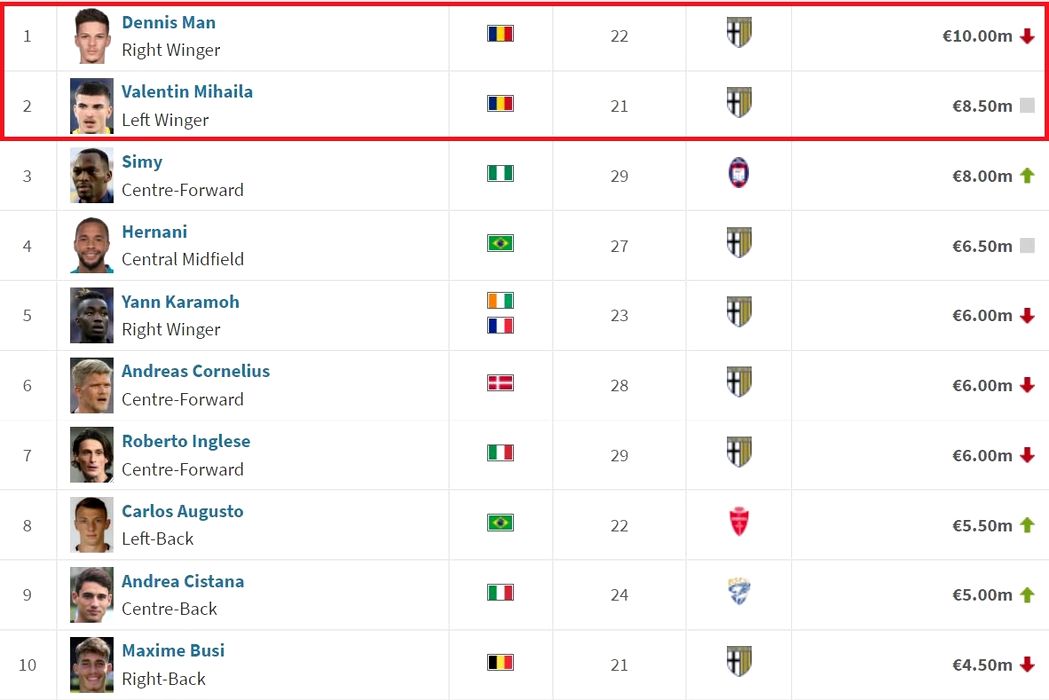Viewport: 1049px width, 700px height.
Task: Open the Valentin Mihaila name link
Action: (187, 91)
